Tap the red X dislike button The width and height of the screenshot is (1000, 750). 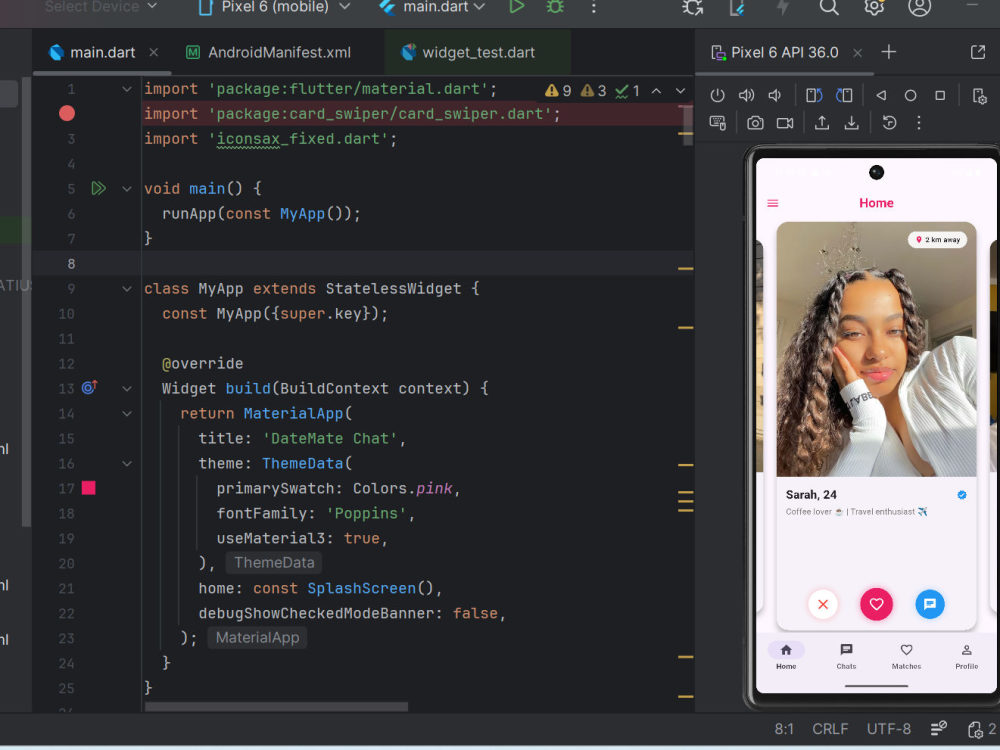[823, 604]
